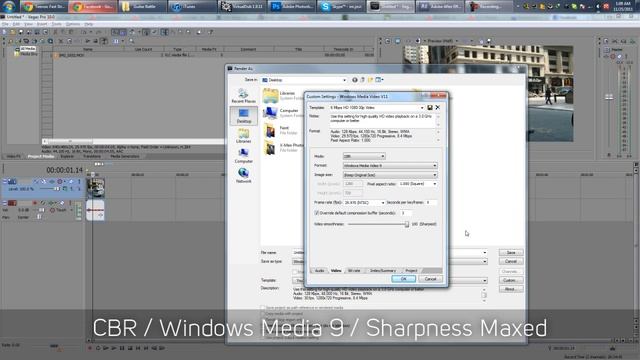Click the Seconds per keyframe field

coord(431,202)
